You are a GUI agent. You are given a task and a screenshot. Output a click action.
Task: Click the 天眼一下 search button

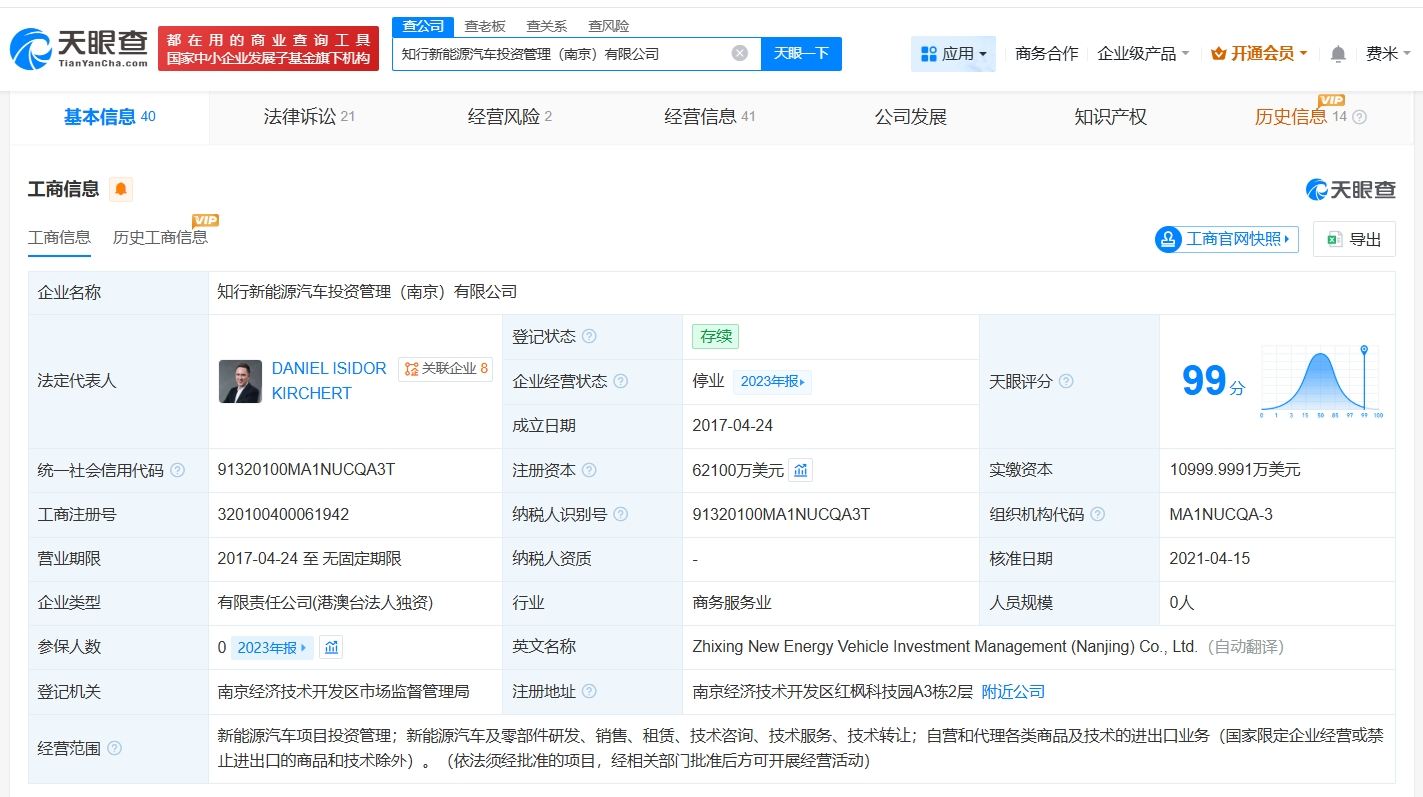point(801,53)
